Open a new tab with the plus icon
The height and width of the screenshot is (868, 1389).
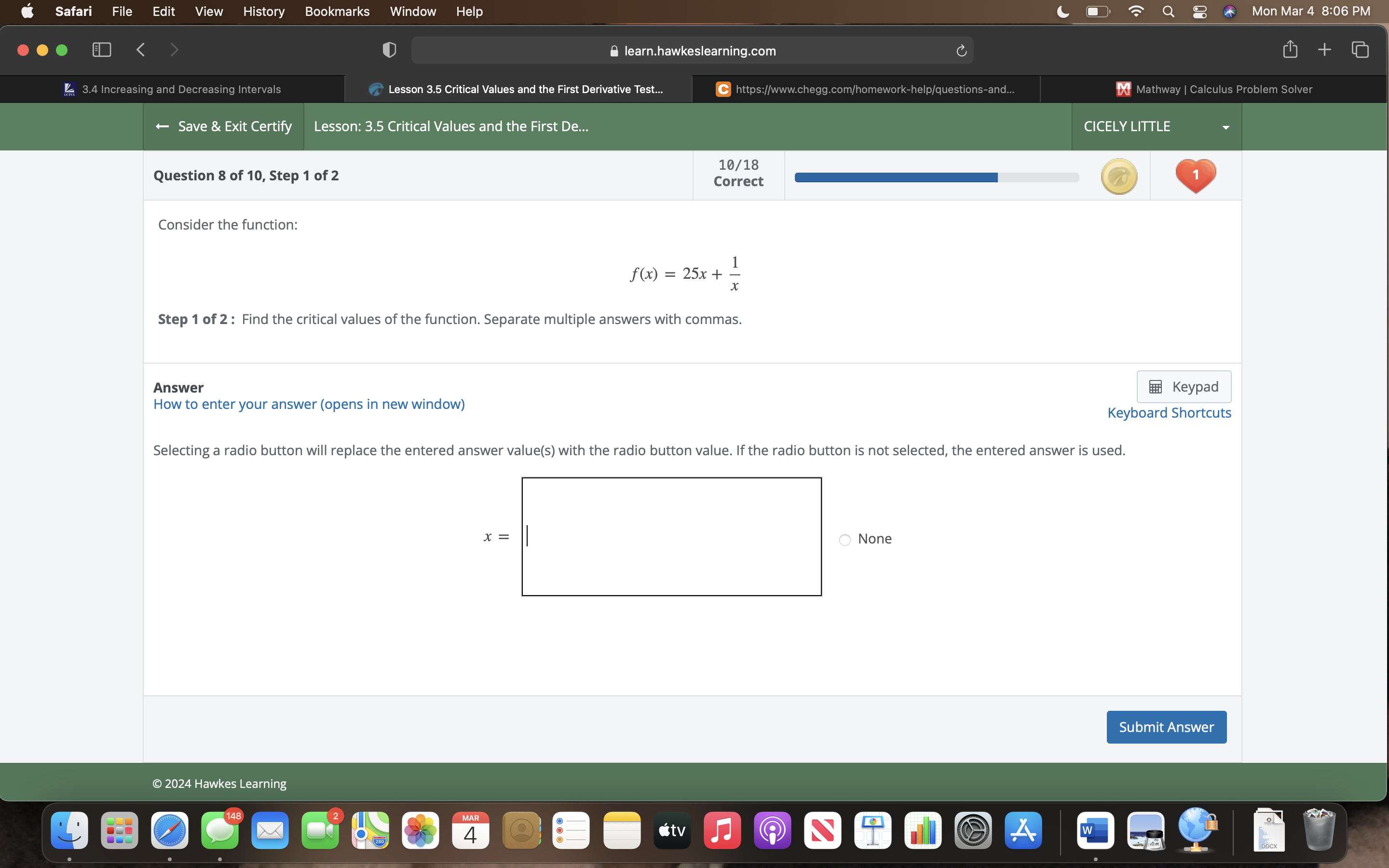(1324, 49)
